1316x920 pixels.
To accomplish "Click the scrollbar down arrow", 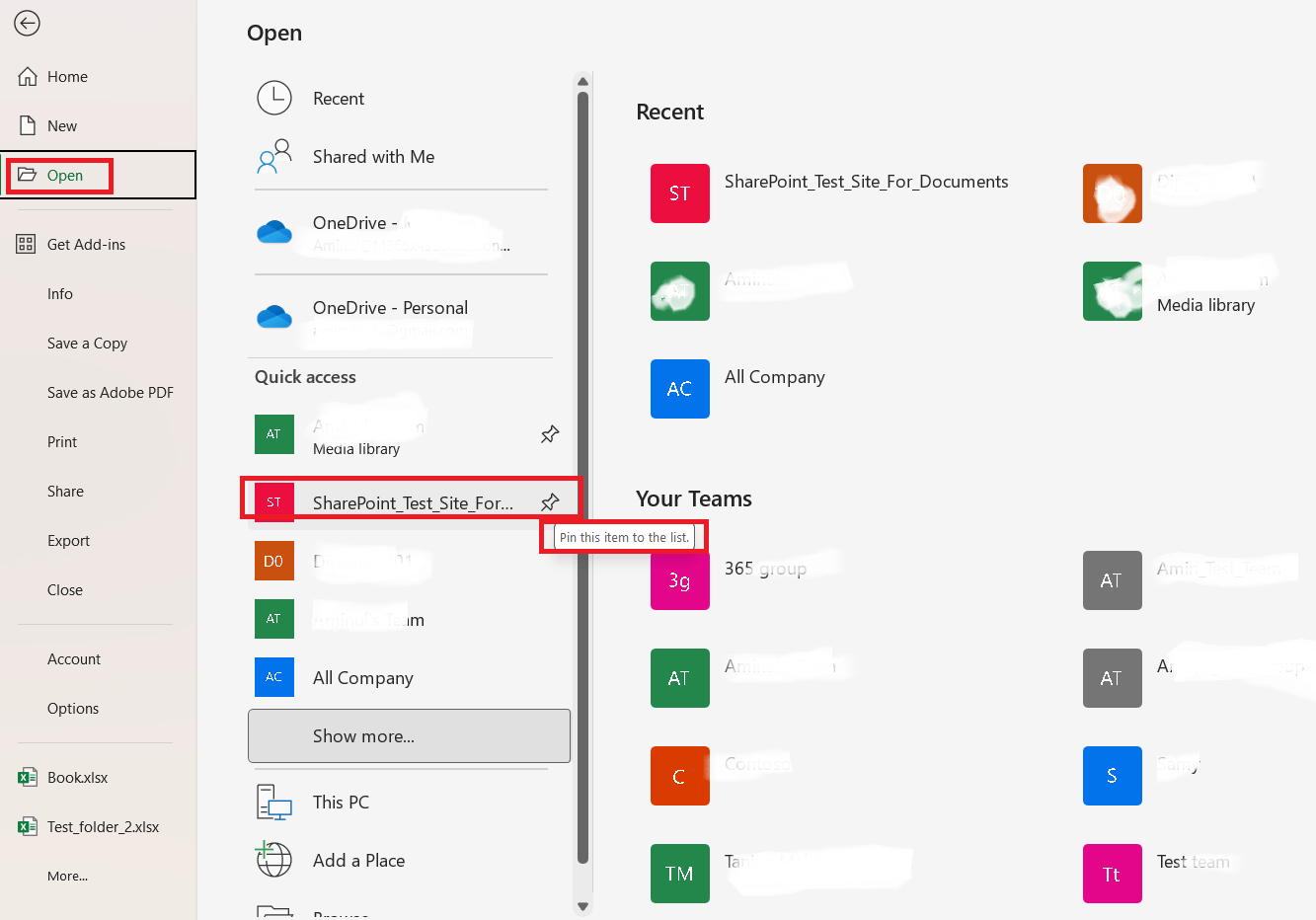I will tap(582, 904).
